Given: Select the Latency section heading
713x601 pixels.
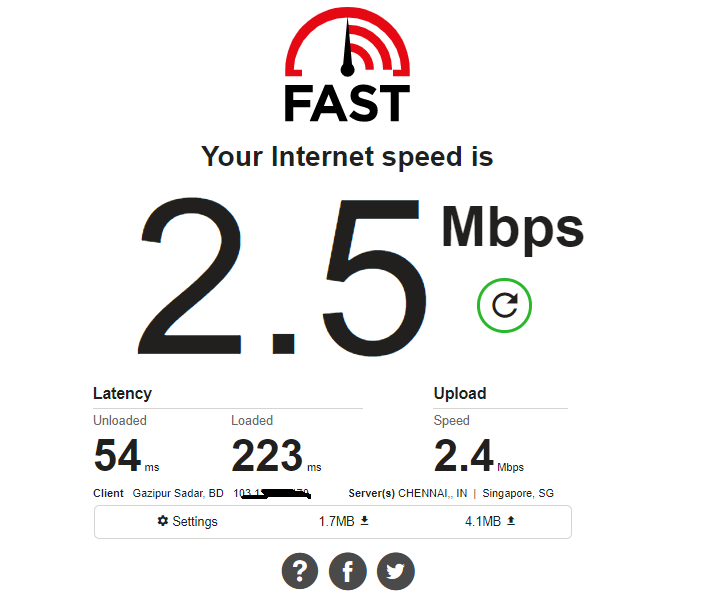Looking at the screenshot, I should 122,393.
